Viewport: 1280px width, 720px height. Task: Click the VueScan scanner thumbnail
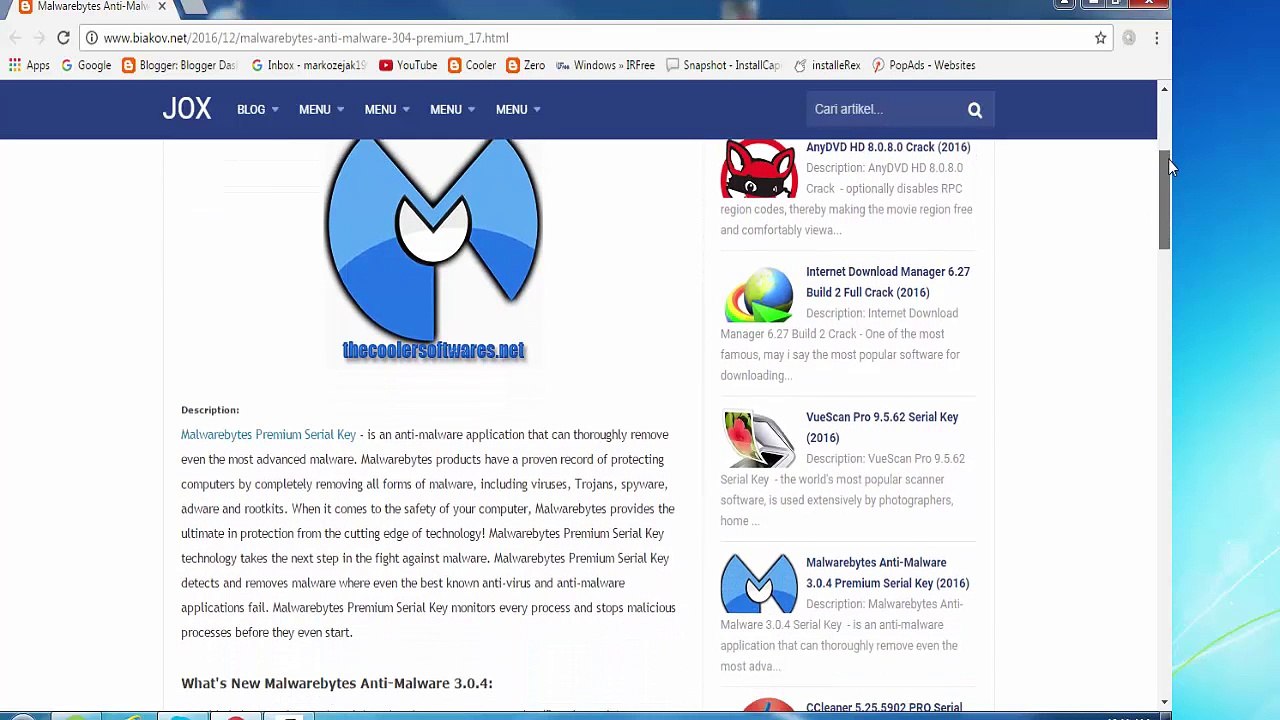pos(759,439)
